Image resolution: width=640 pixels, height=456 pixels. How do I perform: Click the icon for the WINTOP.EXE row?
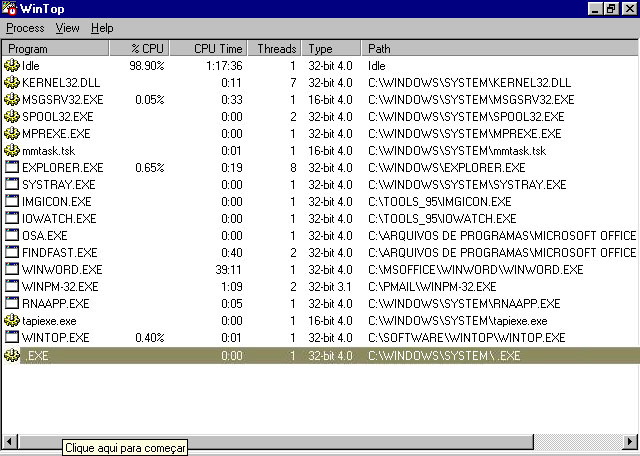pos(12,337)
